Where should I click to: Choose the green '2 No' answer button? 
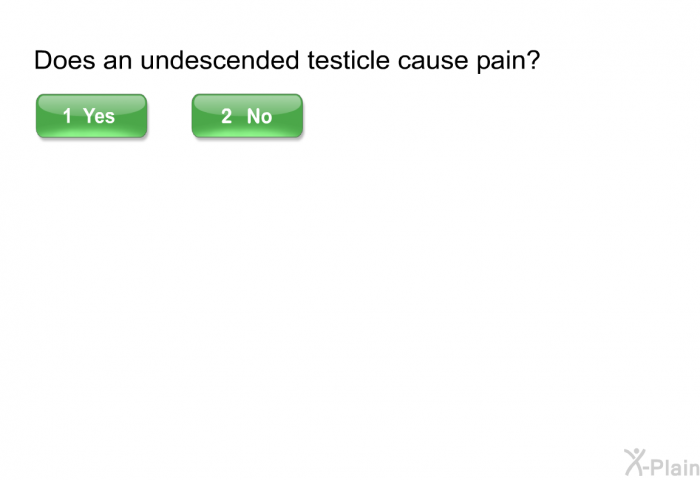click(247, 116)
